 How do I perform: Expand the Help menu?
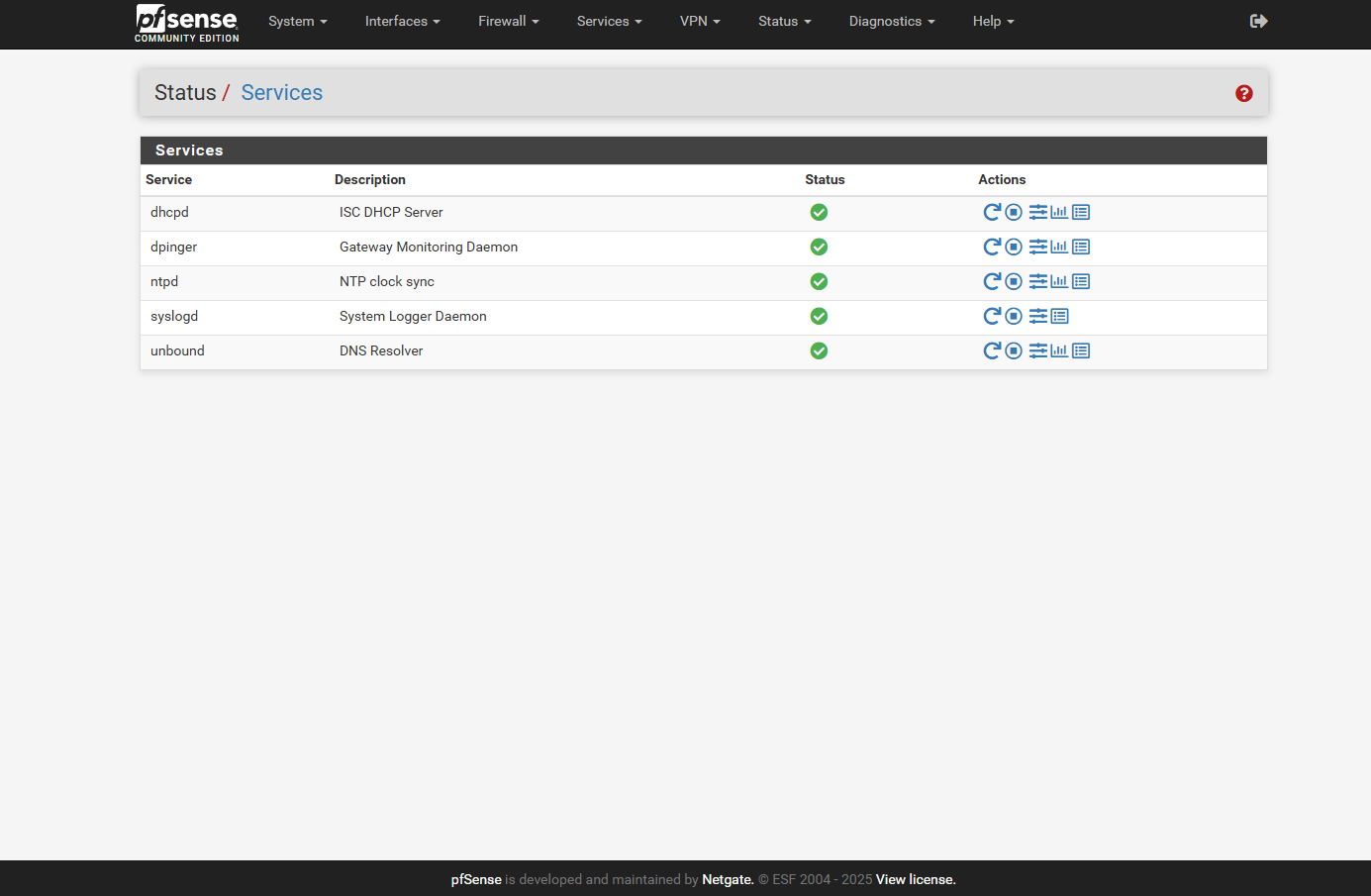pyautogui.click(x=994, y=21)
